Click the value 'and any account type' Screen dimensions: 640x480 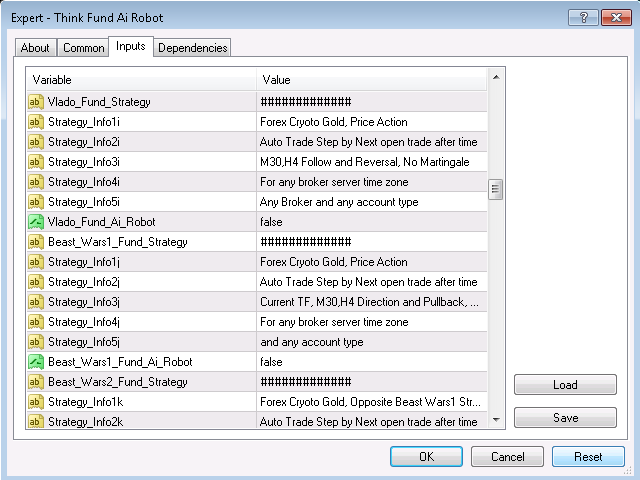[312, 342]
